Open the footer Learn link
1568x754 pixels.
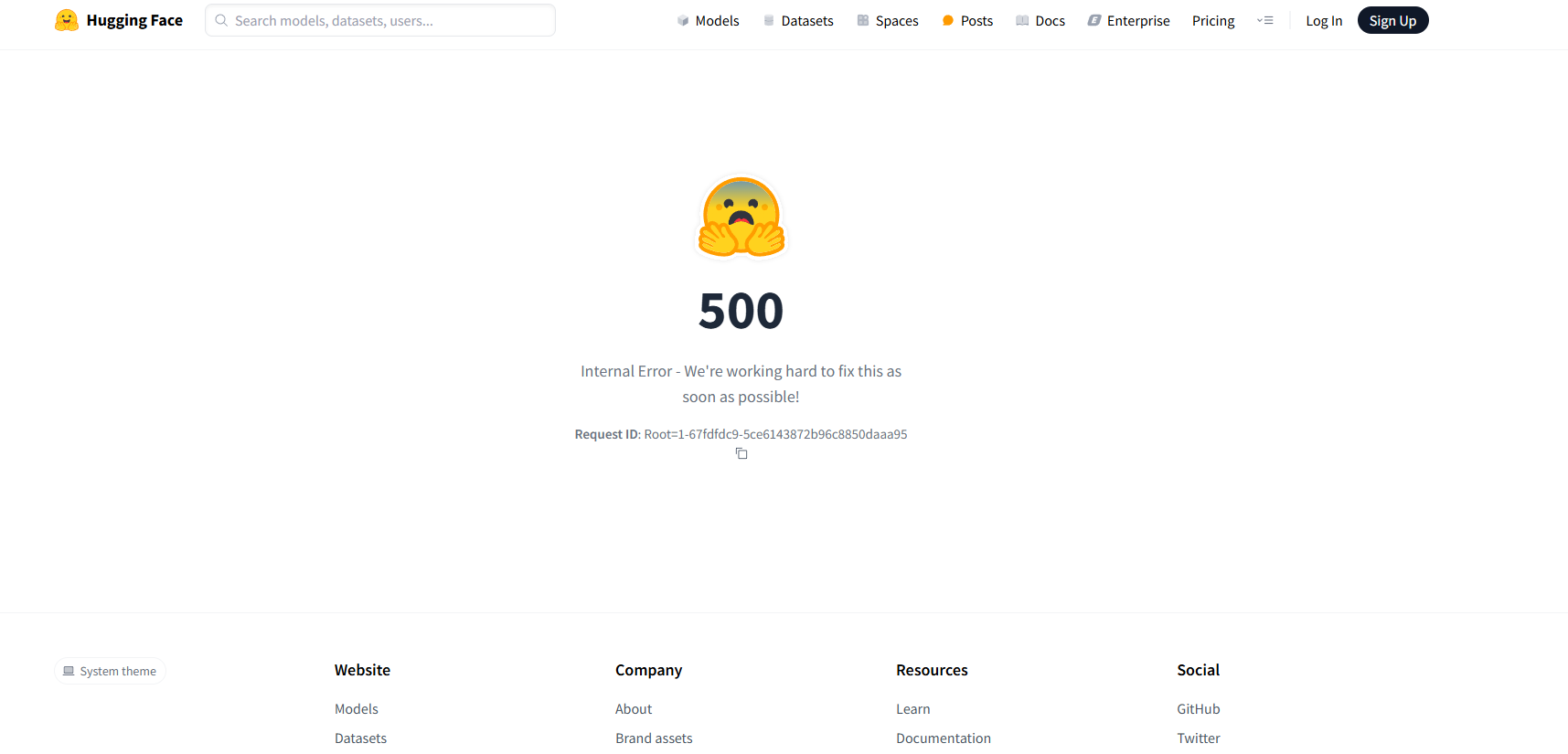913,709
